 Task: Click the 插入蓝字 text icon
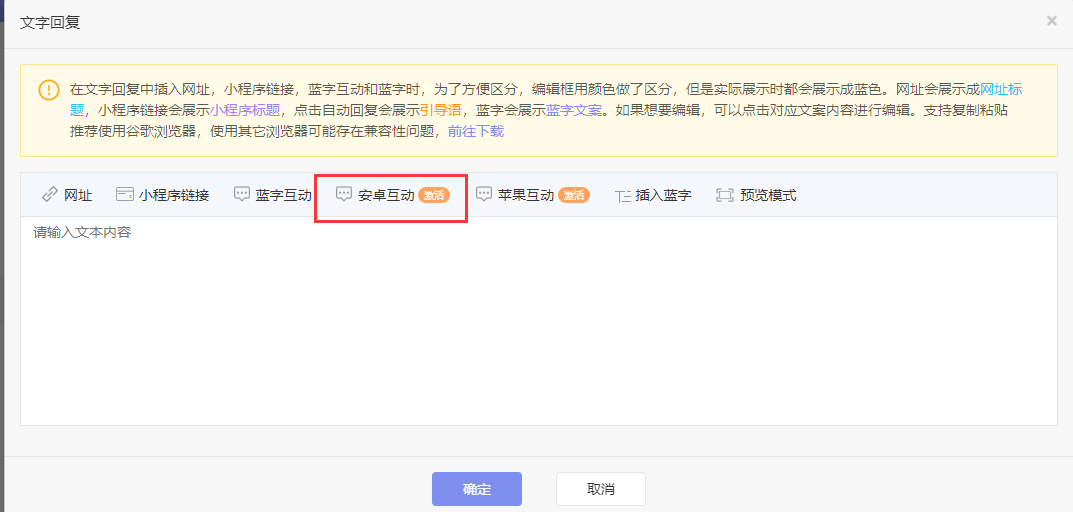[x=623, y=196]
